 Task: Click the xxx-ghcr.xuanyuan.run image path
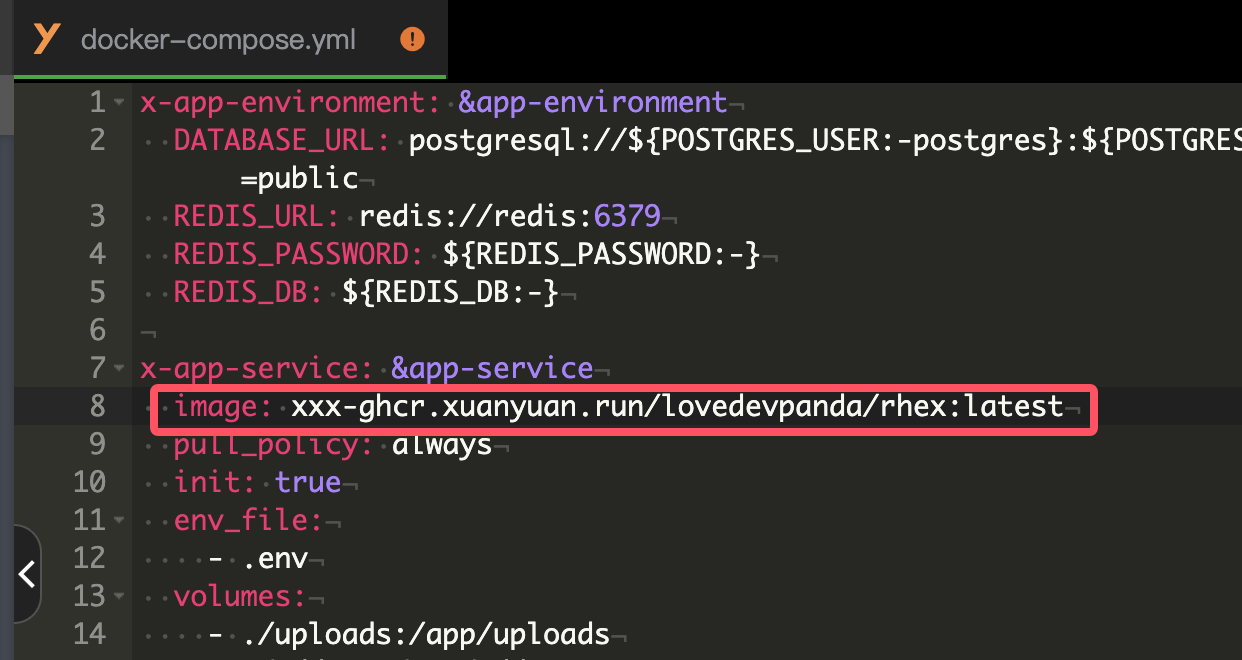pyautogui.click(x=677, y=407)
